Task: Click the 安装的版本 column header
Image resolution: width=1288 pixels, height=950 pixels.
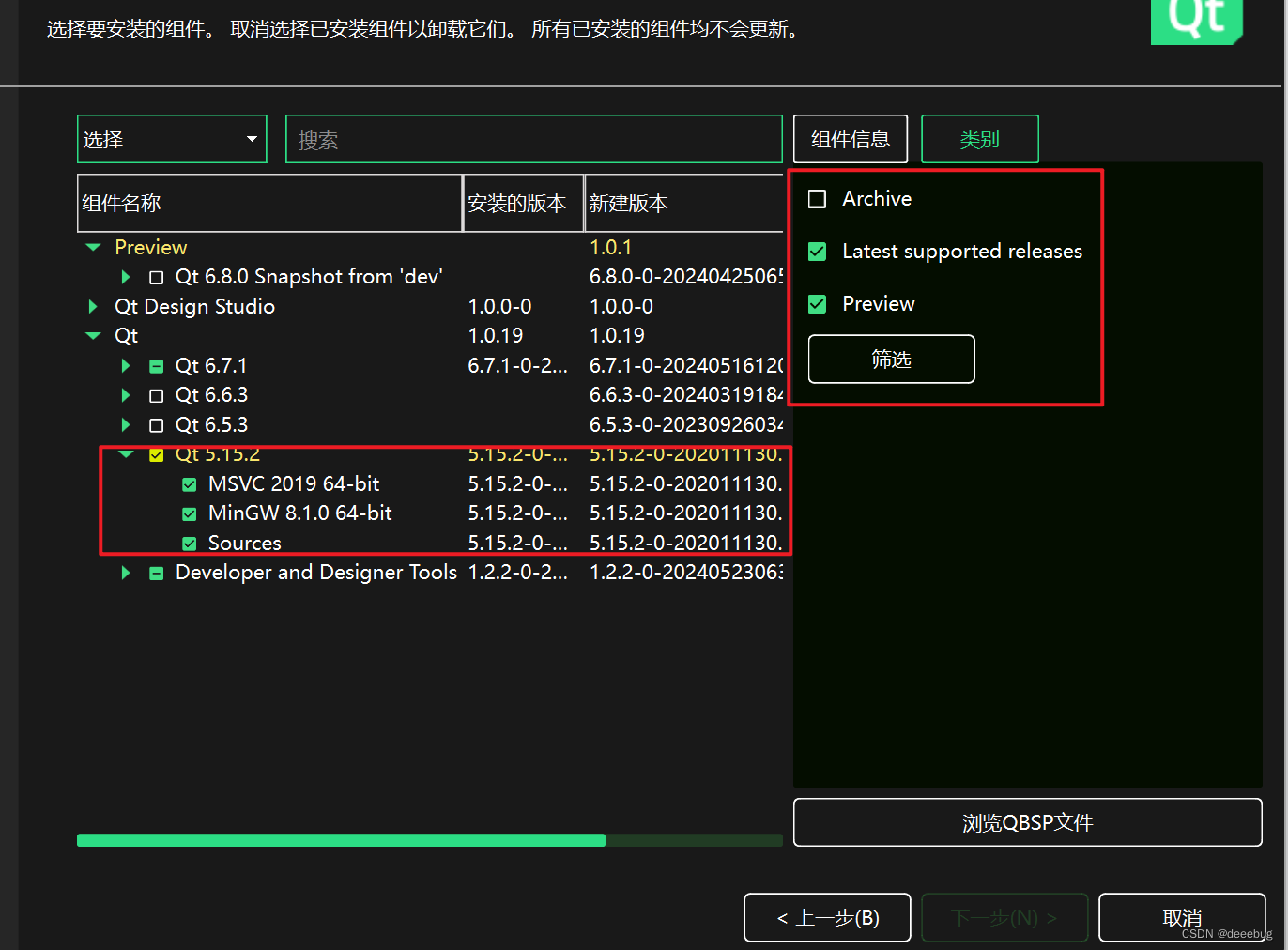Action: coord(524,203)
